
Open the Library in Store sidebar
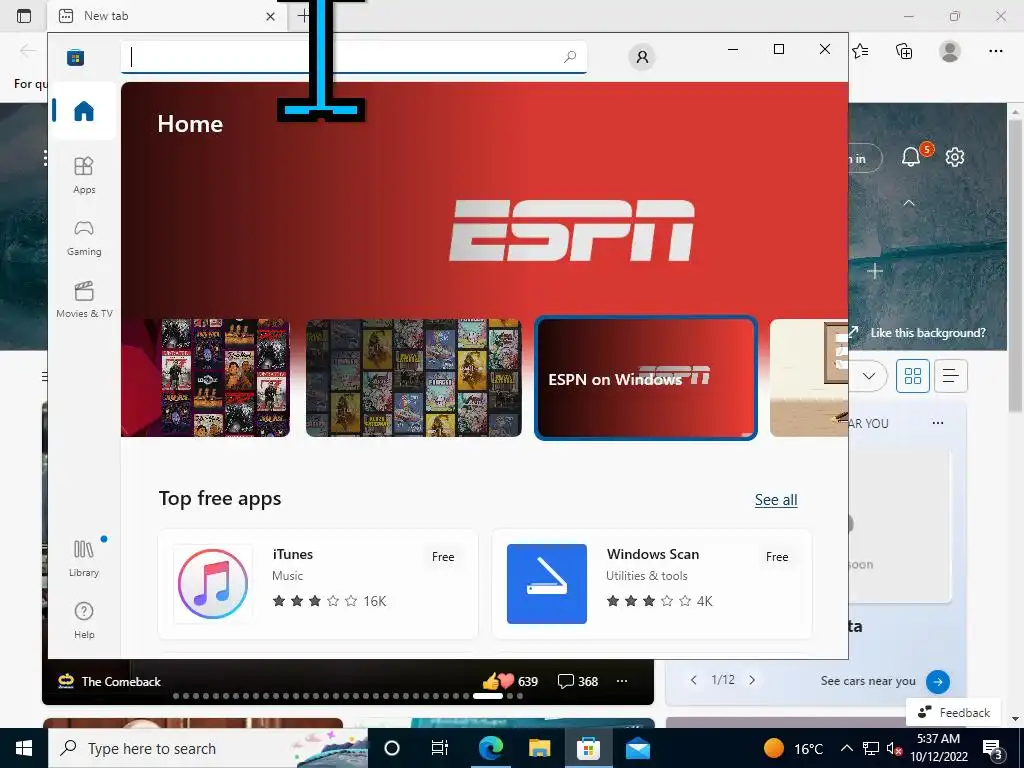click(x=84, y=558)
